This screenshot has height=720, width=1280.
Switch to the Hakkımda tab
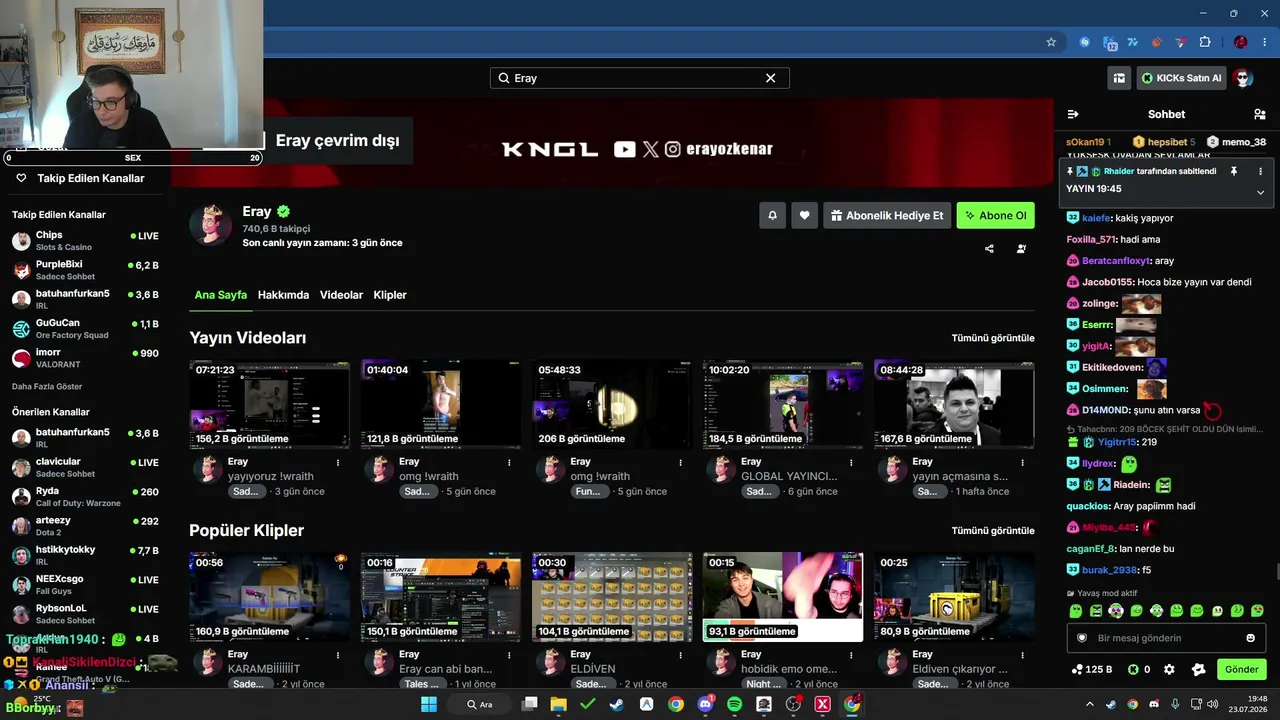(283, 295)
